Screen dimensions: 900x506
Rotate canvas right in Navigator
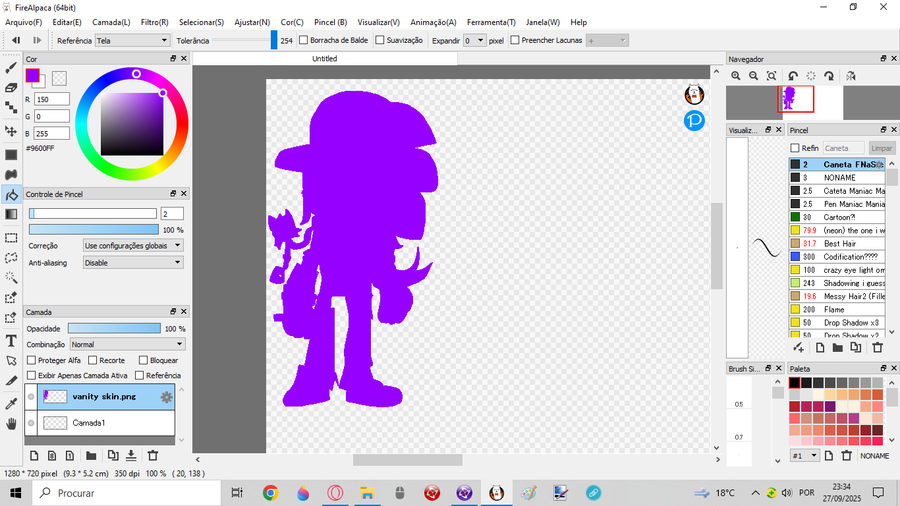(x=829, y=76)
